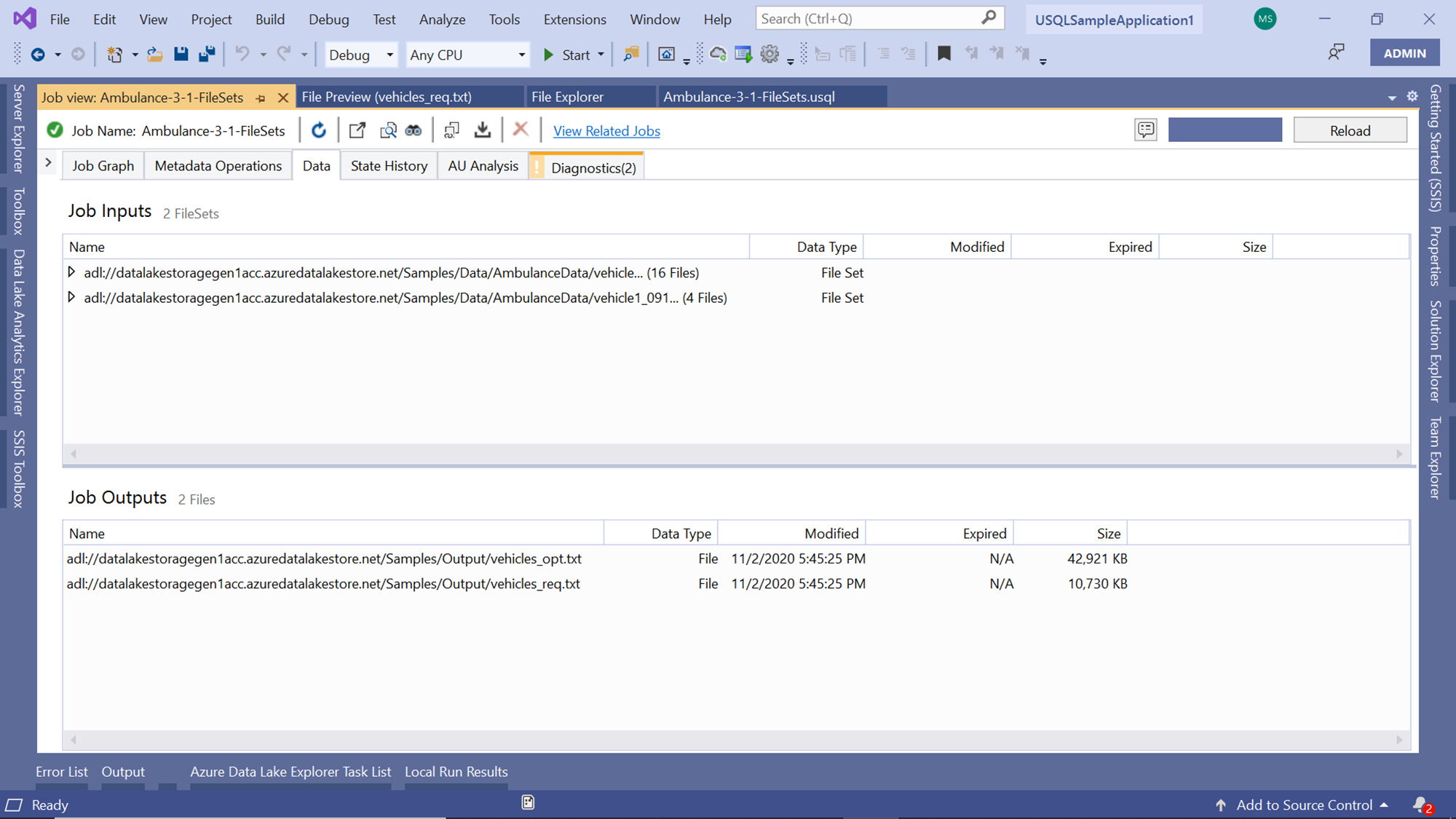Screen dimensions: 1456x819
Task: Open the Any CPU platform dropdown
Action: pos(467,55)
